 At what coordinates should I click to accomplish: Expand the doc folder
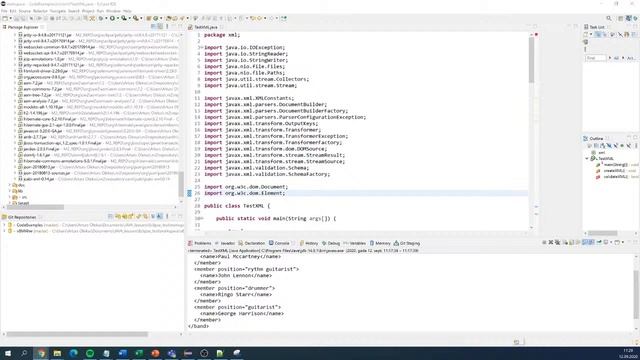click(10, 185)
